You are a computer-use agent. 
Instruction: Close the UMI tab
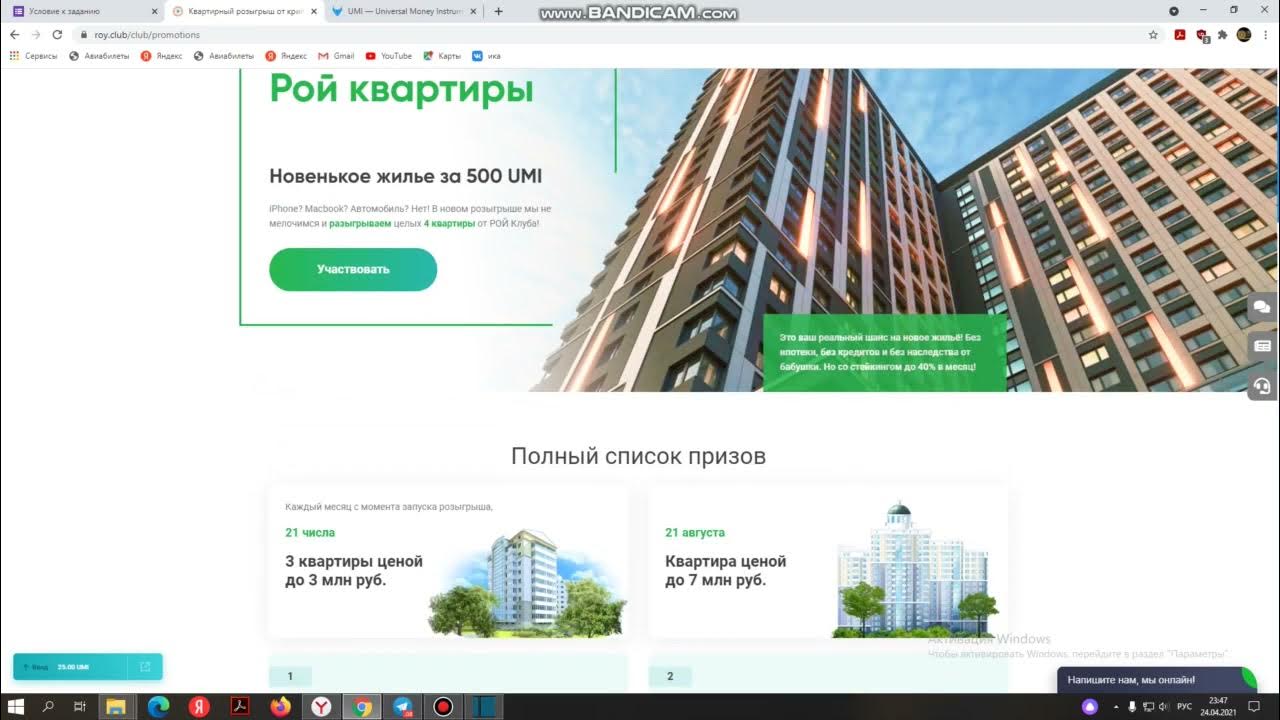(x=472, y=12)
